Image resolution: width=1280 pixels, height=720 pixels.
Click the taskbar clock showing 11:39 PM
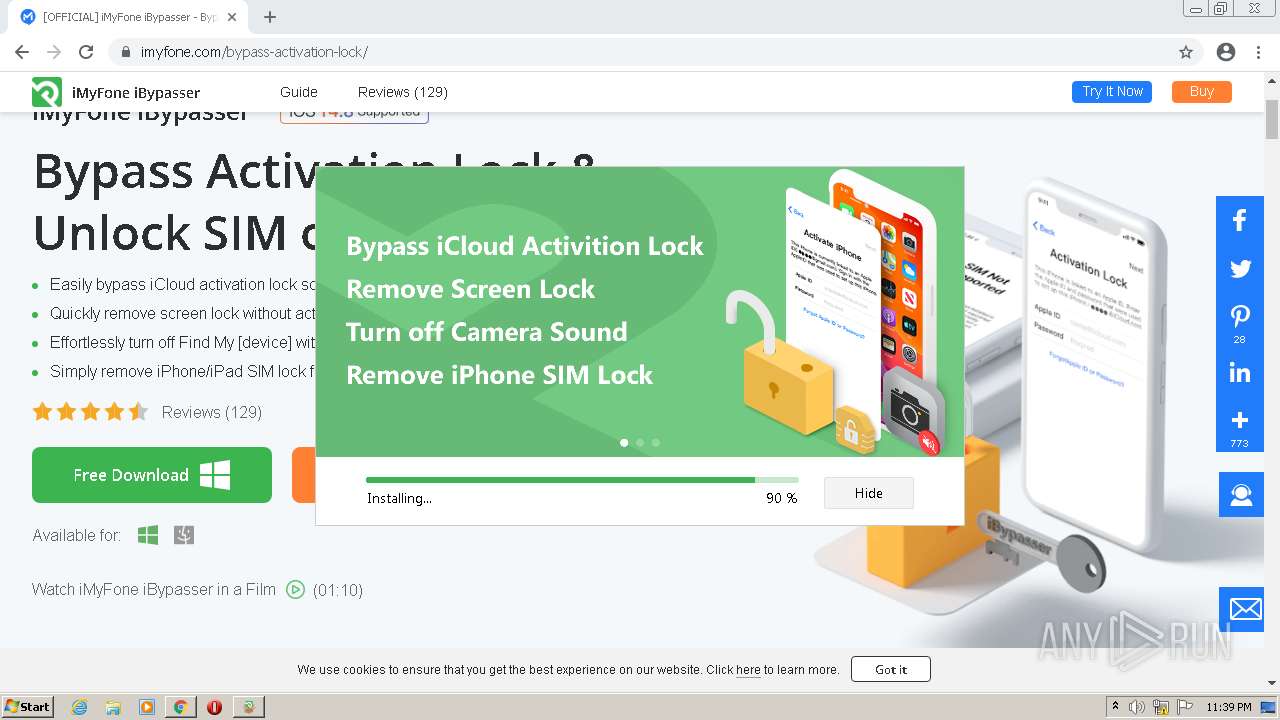(1229, 707)
